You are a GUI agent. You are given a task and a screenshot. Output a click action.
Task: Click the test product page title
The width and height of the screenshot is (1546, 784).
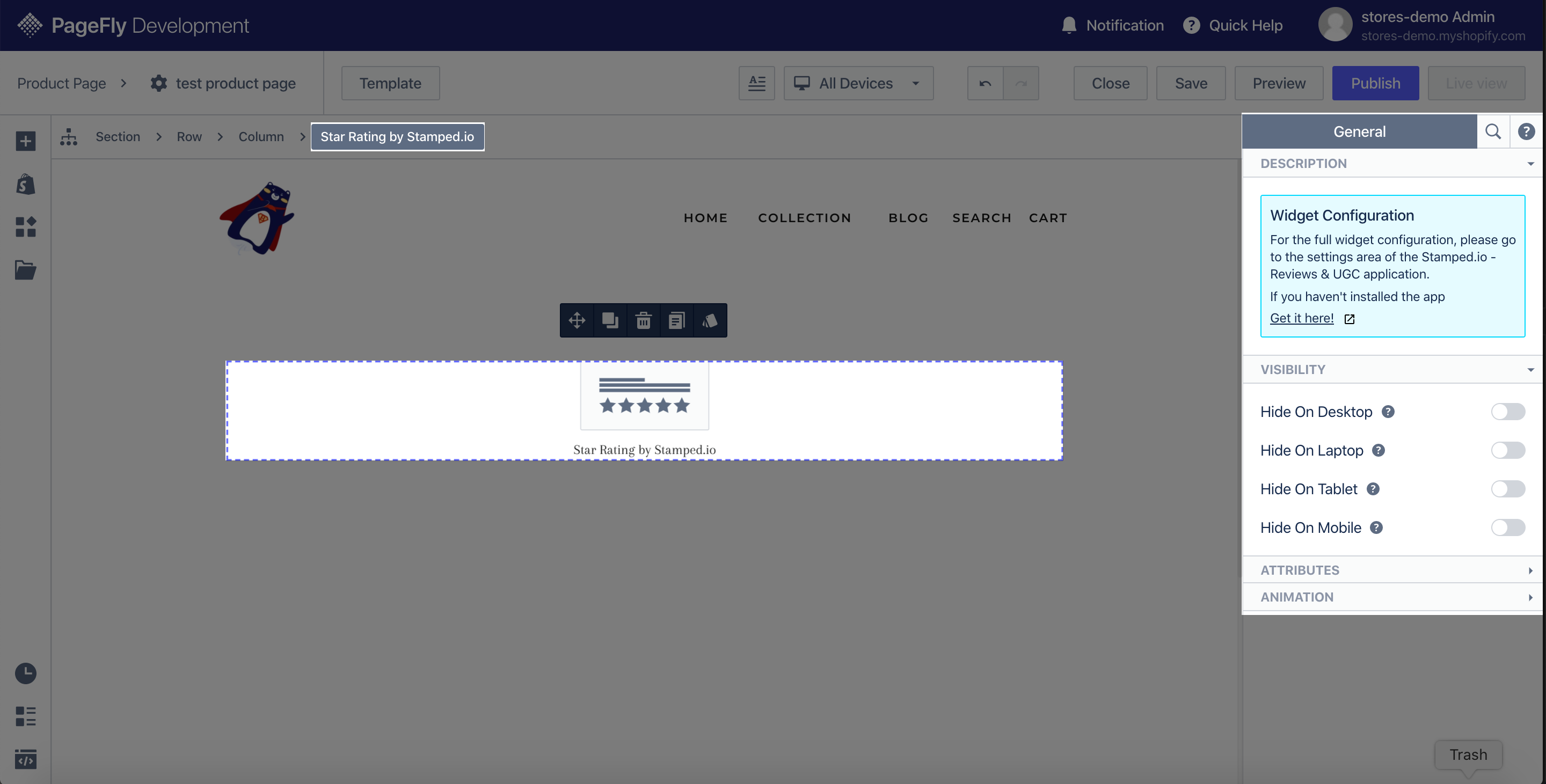tap(235, 83)
